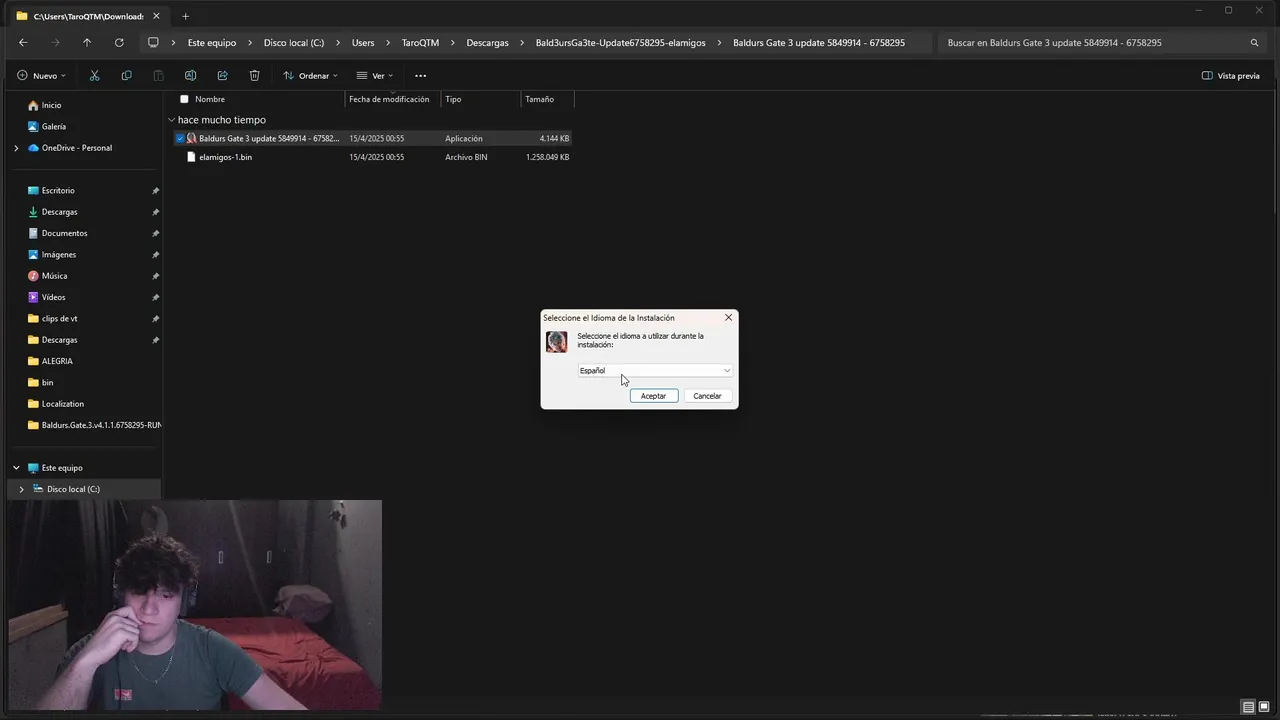The height and width of the screenshot is (720, 1280).
Task: Expand breadcrumb chevron after Este equipo
Action: 250,43
